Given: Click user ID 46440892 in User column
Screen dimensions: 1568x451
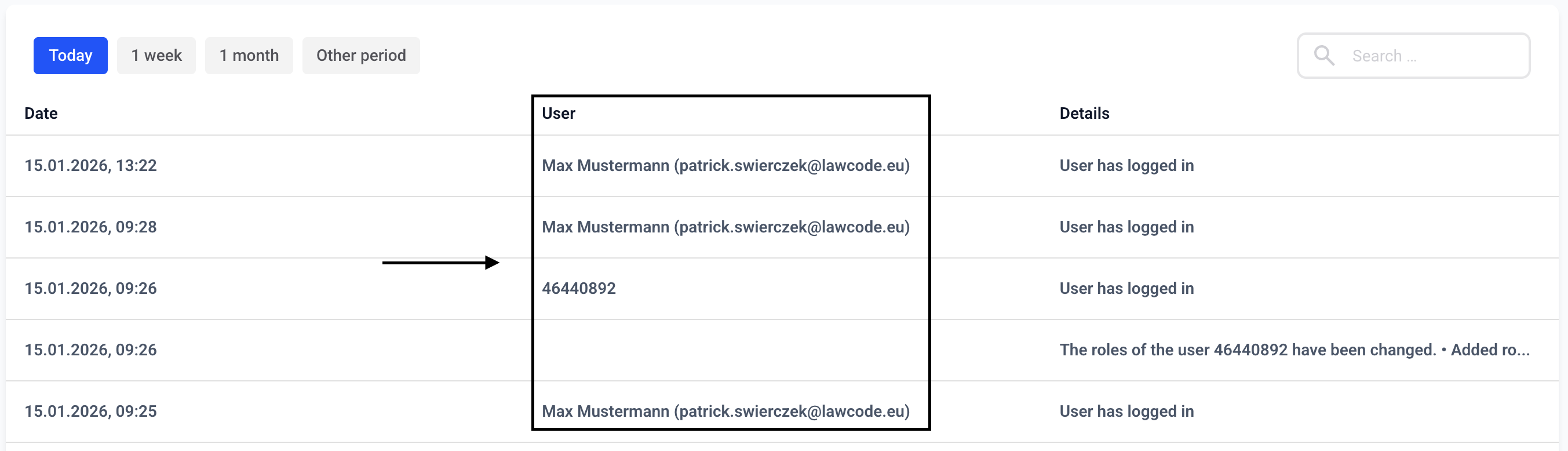Looking at the screenshot, I should click(x=579, y=289).
